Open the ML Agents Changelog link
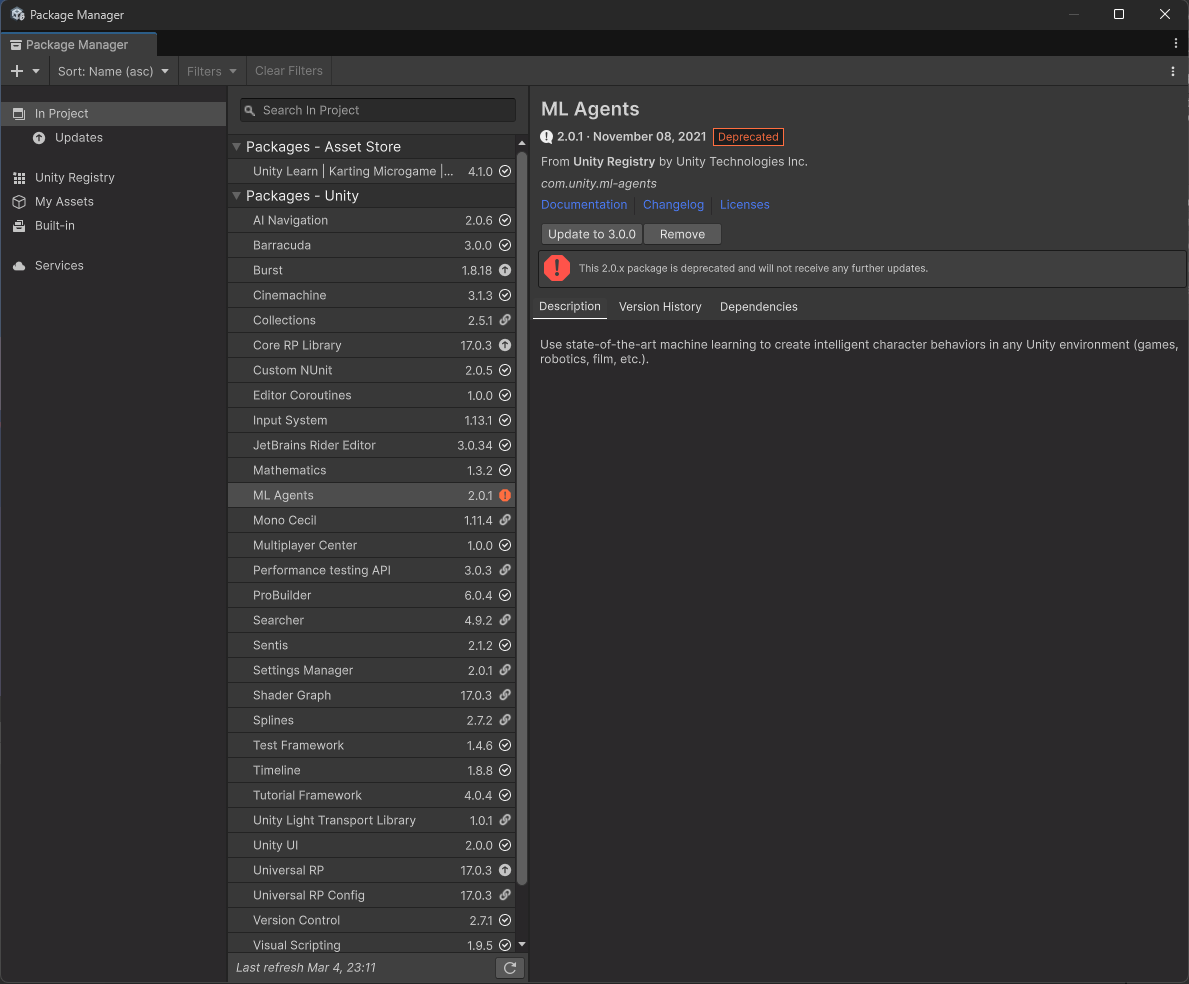1189x984 pixels. 673,205
